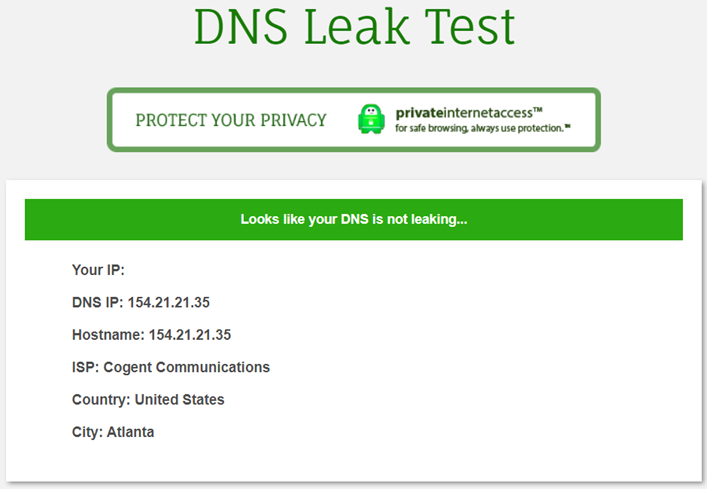Click the green Private Internet Access robot icon
This screenshot has height=489, width=707.
coord(371,119)
